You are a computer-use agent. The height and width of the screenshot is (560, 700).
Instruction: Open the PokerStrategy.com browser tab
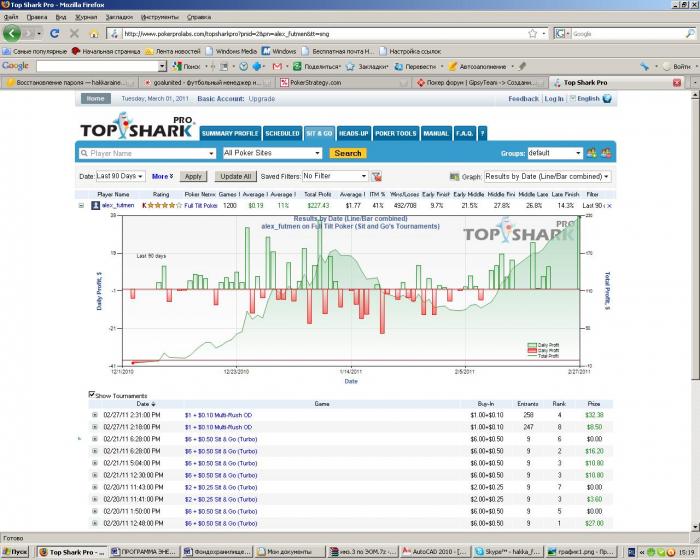point(343,83)
